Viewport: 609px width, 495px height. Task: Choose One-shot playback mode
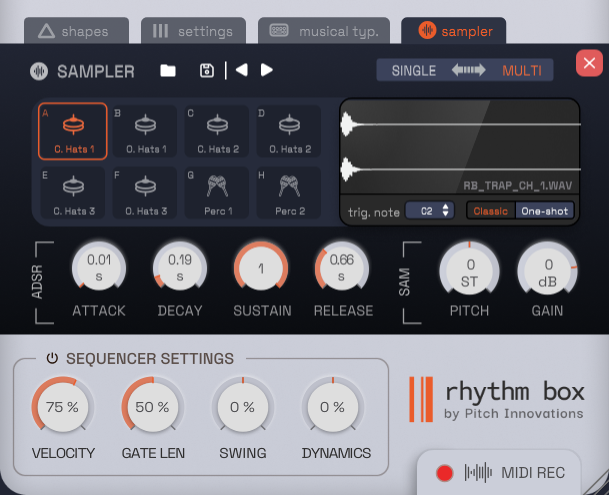[x=545, y=211]
